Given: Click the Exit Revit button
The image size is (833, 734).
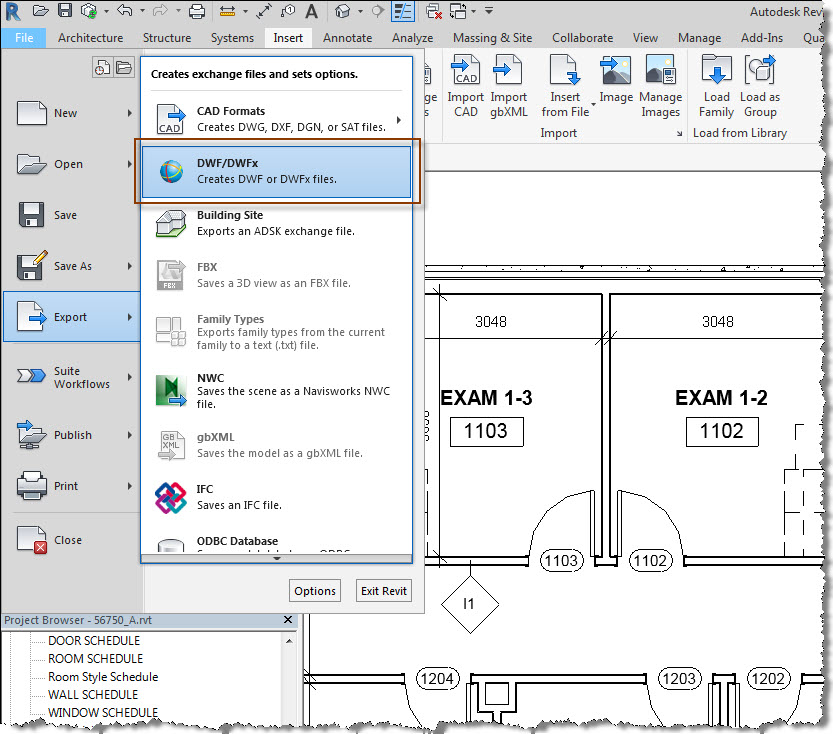Looking at the screenshot, I should tap(383, 590).
